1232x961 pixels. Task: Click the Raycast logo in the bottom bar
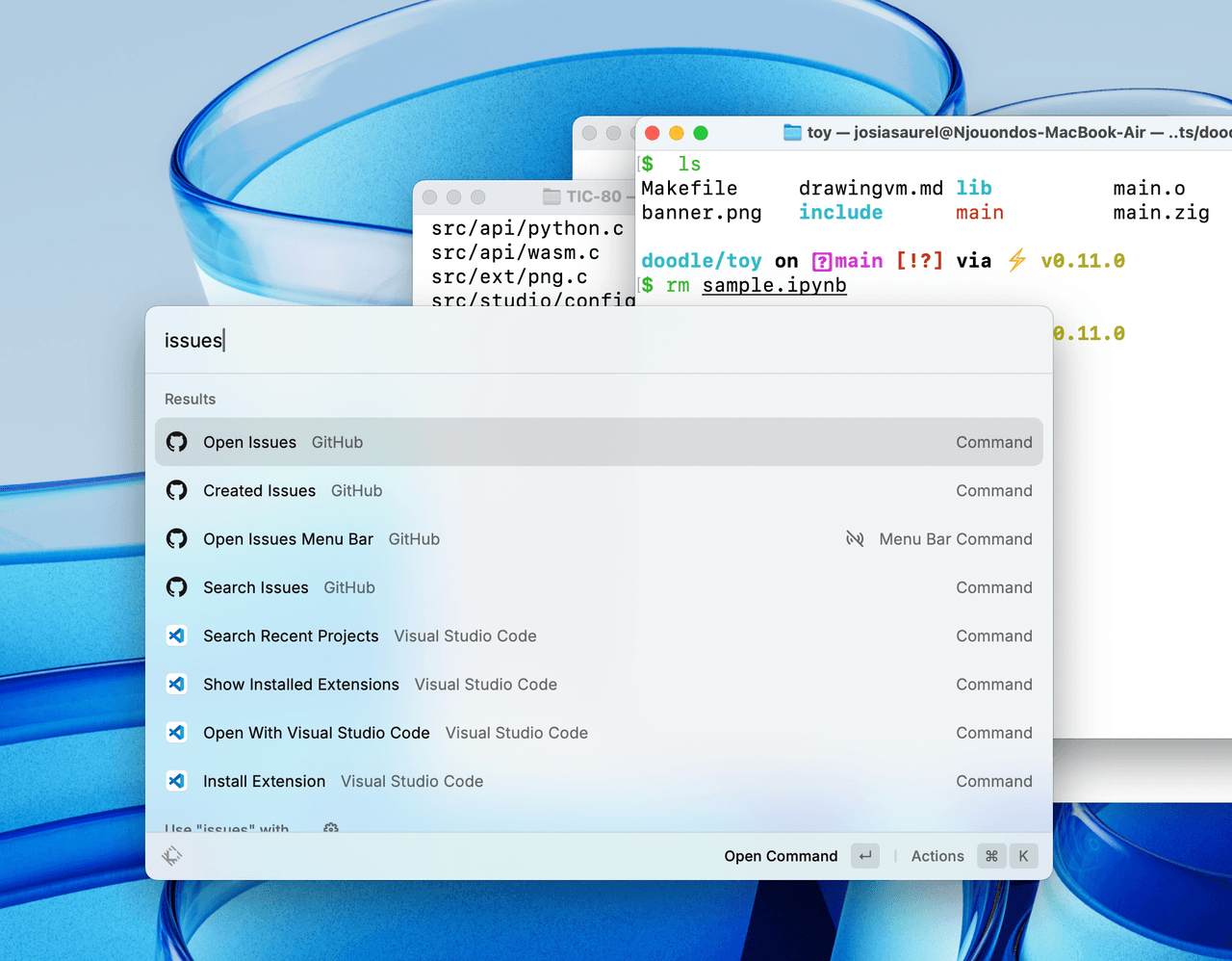click(x=172, y=856)
